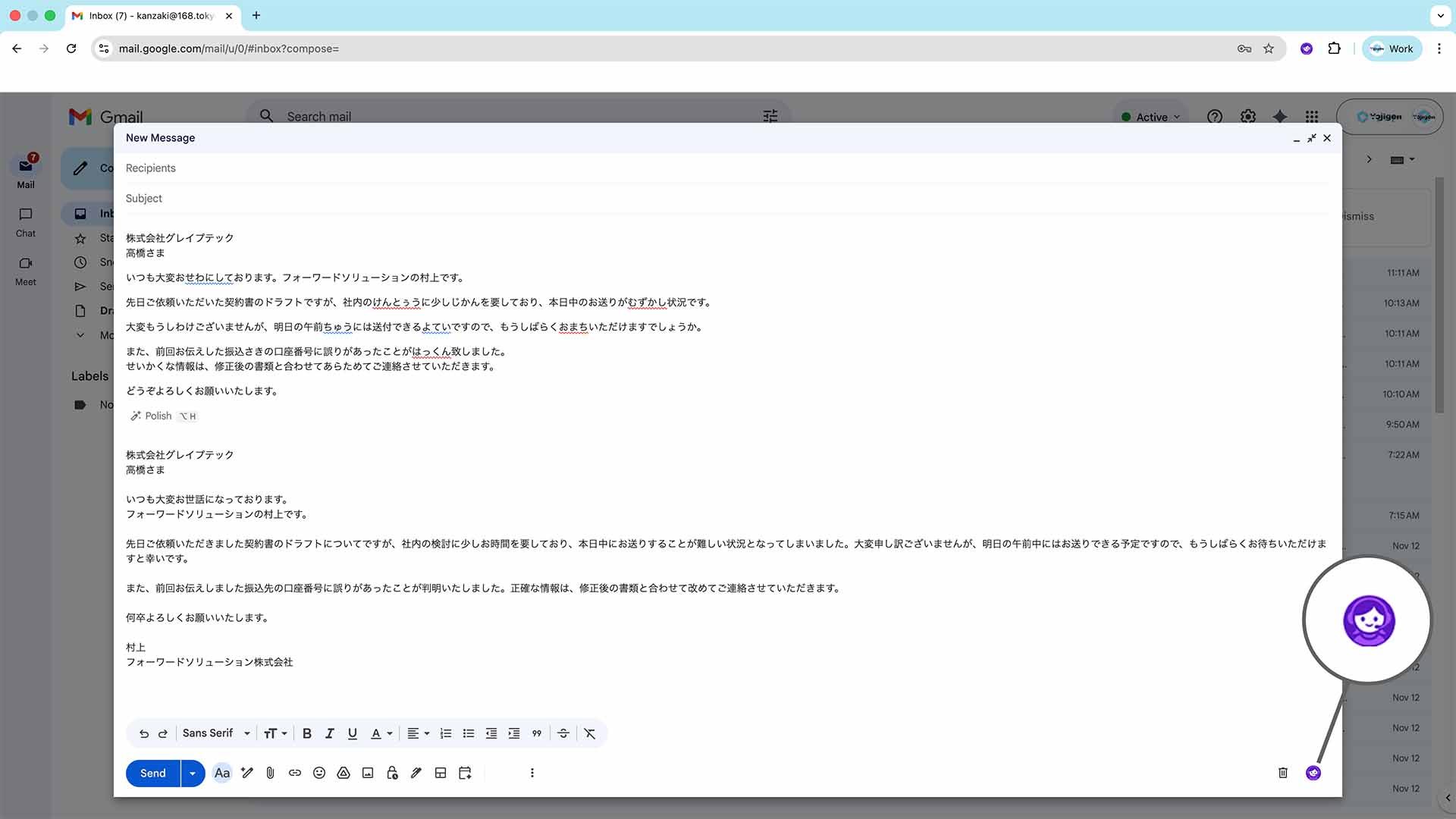This screenshot has width=1456, height=819.
Task: Open send options arrow next to Send
Action: point(193,773)
